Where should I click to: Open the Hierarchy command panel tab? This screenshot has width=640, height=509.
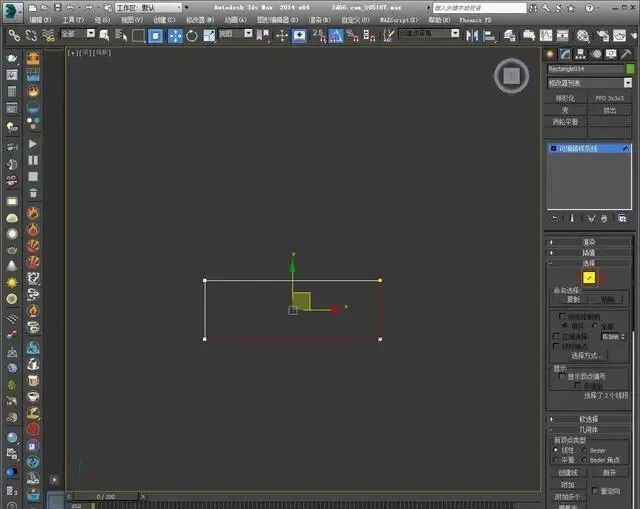coord(580,54)
